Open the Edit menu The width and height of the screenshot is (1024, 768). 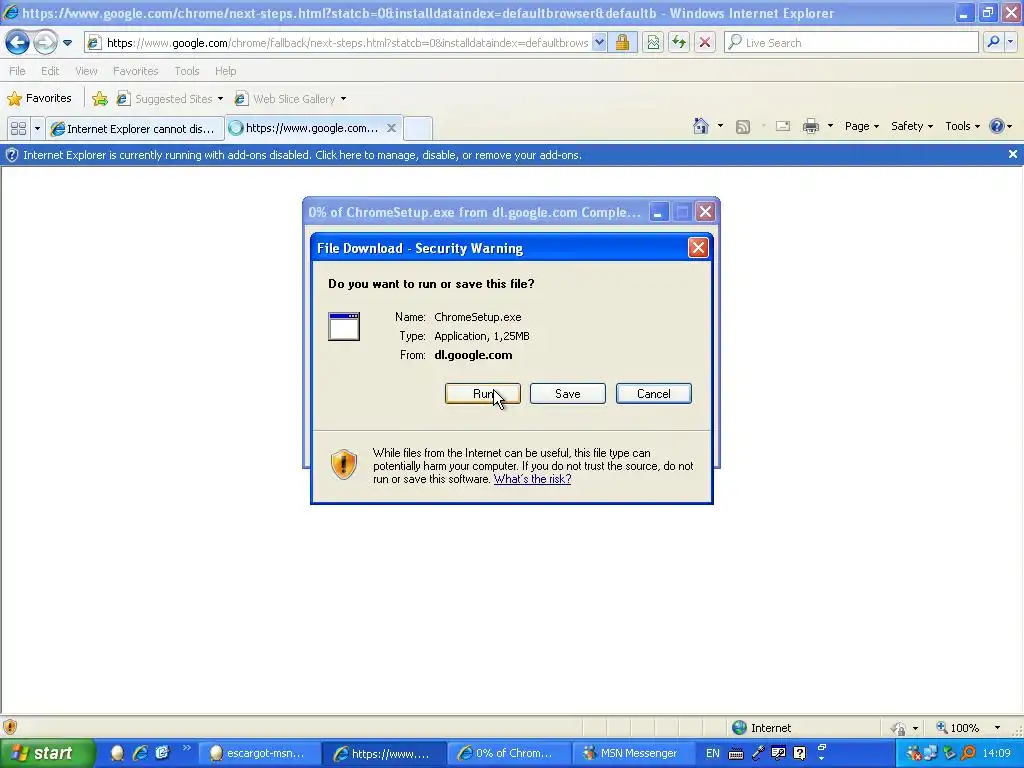point(50,71)
